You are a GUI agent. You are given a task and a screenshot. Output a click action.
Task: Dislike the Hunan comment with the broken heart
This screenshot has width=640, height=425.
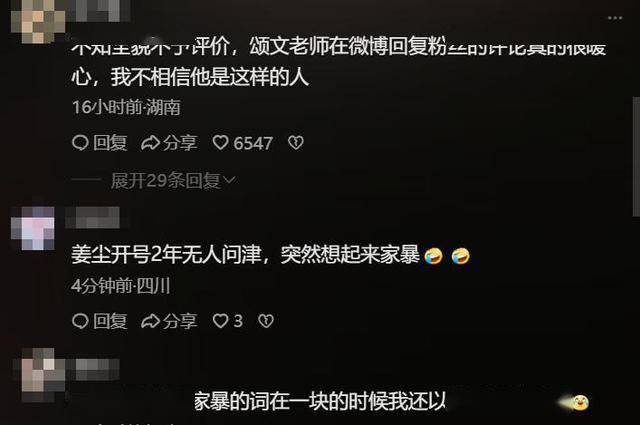point(296,142)
